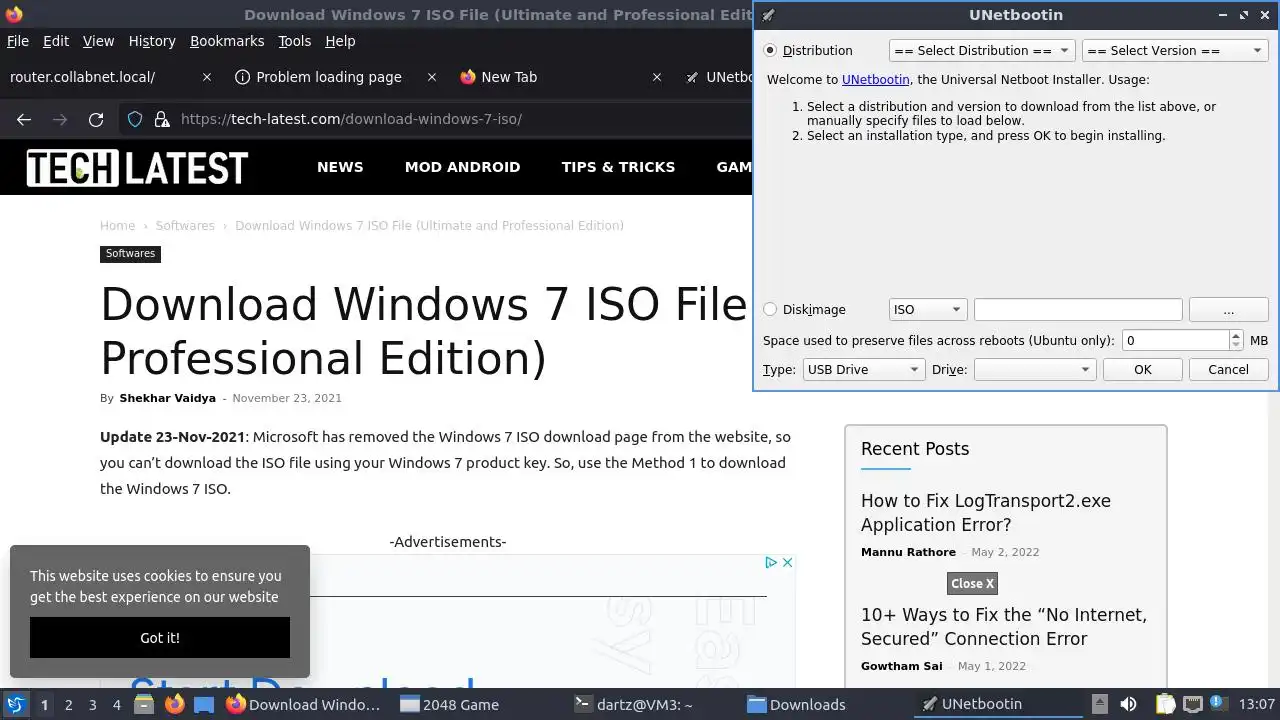Open the Select Distribution dropdown
Screen dimensions: 1280x720
tap(982, 50)
